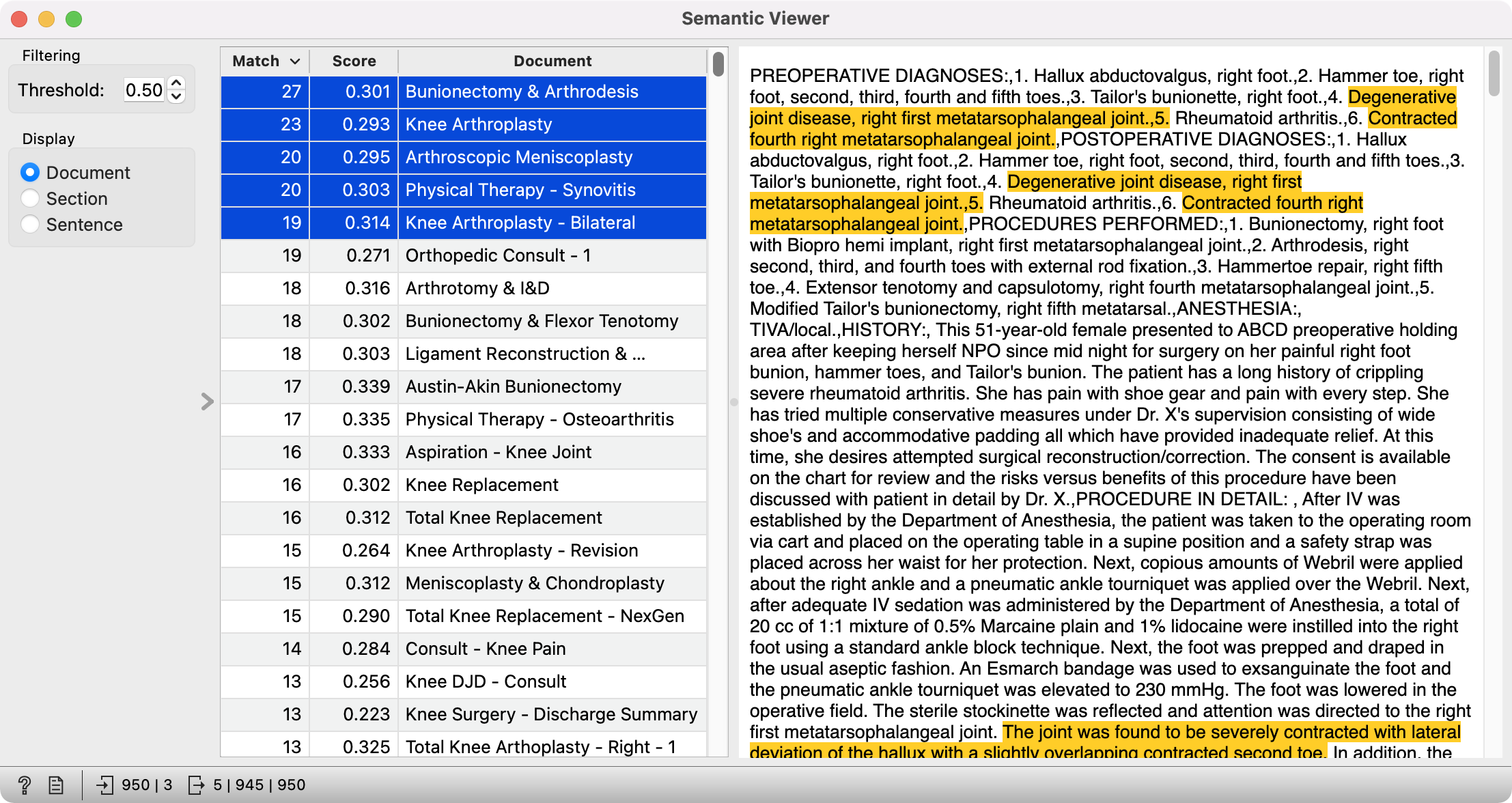Click the 0.339 score cell

pos(354,386)
